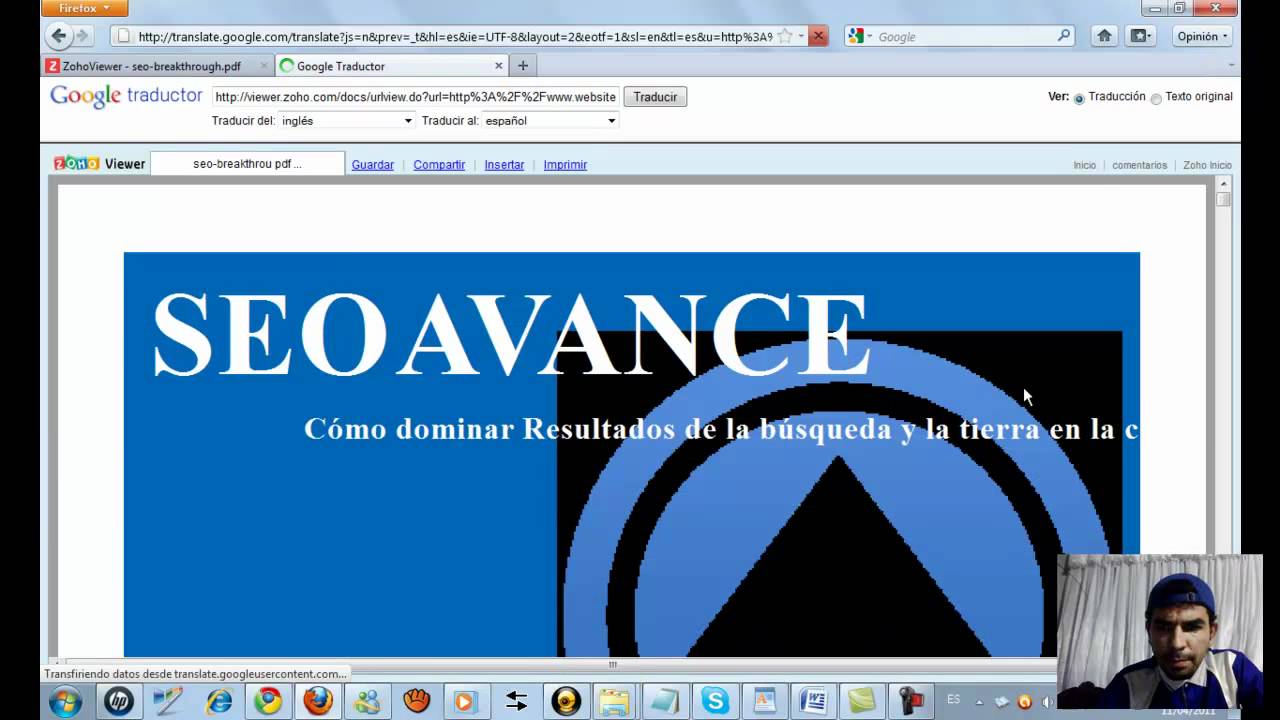Click the SEO AVANCE document heading
The height and width of the screenshot is (720, 1280).
510,334
